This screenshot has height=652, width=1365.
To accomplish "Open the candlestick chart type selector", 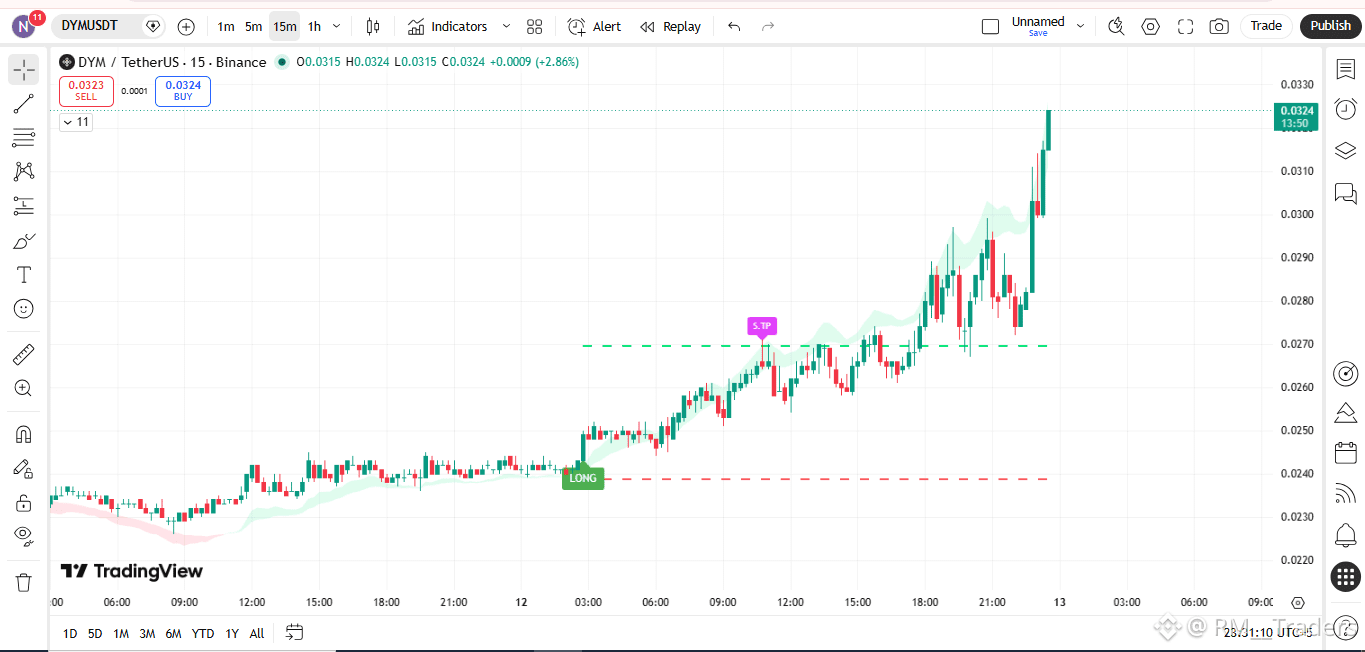I will tap(373, 27).
